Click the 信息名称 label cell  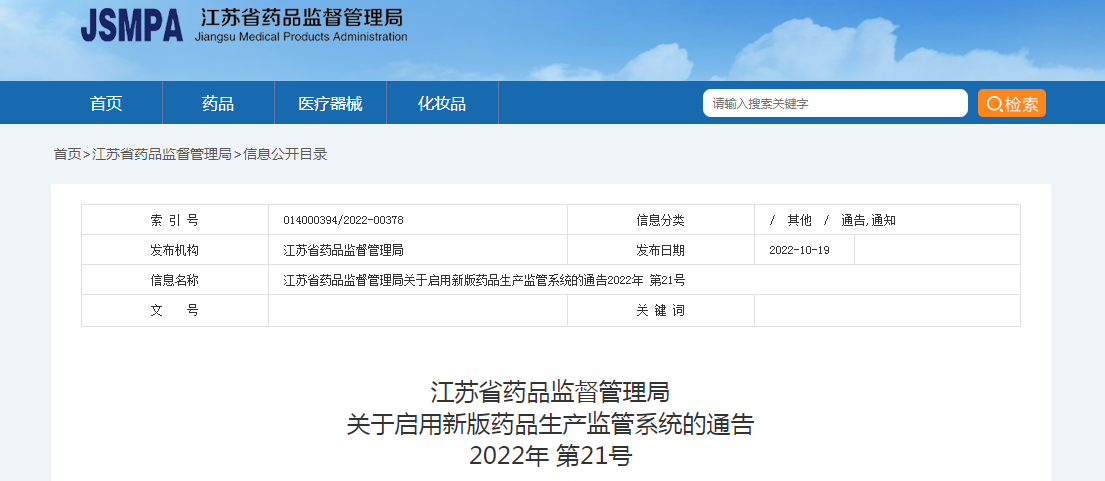point(175,280)
